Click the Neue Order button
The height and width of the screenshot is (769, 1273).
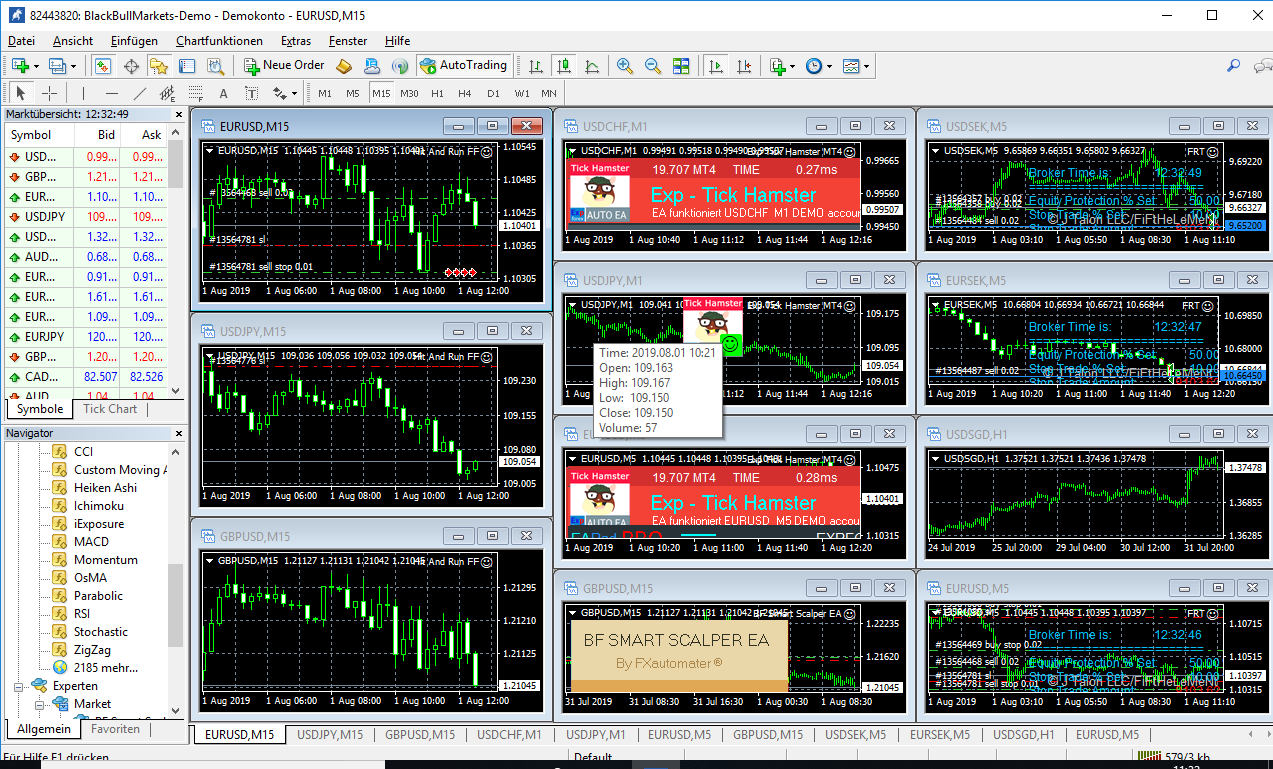tap(284, 65)
